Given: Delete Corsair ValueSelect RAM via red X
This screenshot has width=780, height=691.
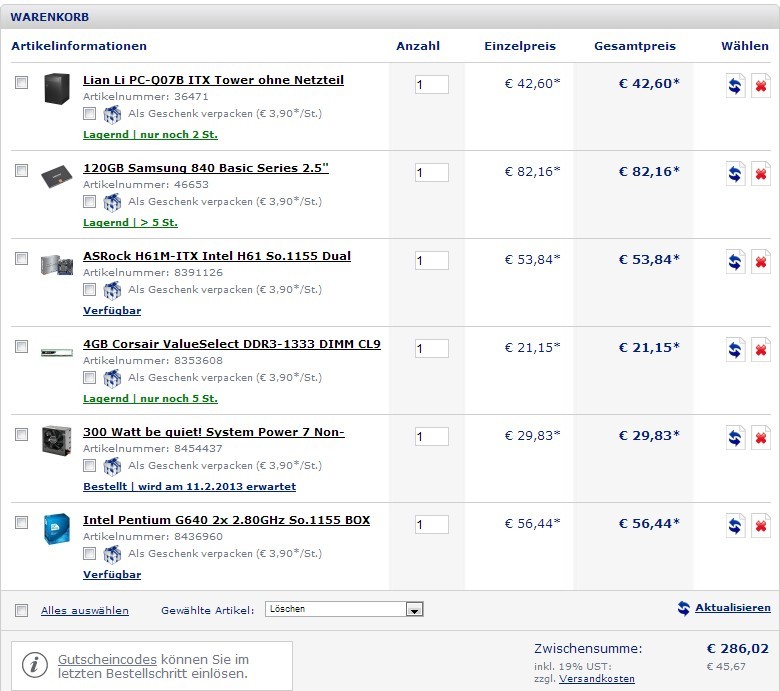Looking at the screenshot, I should tap(761, 350).
